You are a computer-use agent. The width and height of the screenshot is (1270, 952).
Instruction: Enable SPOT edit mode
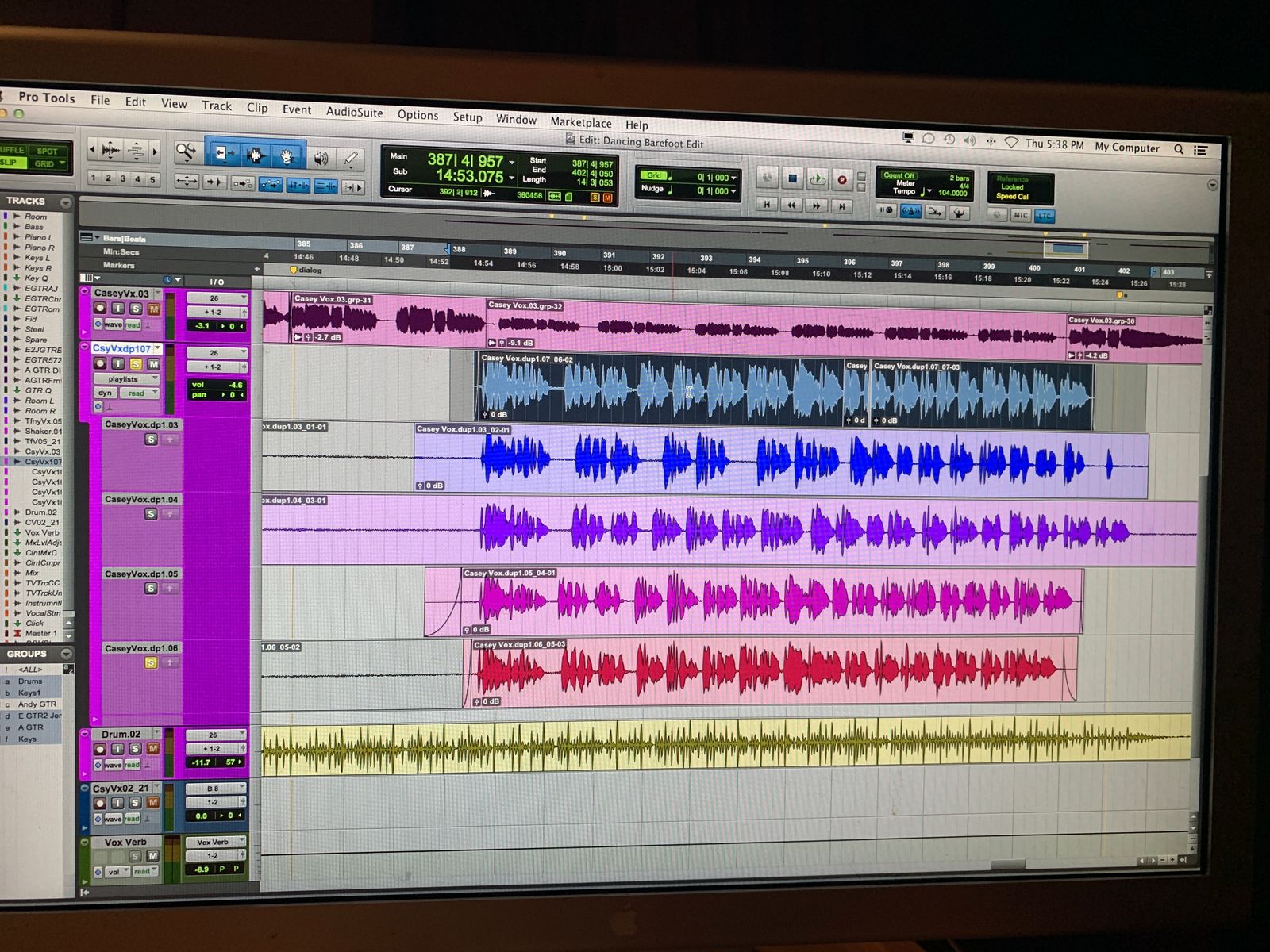coord(47,151)
